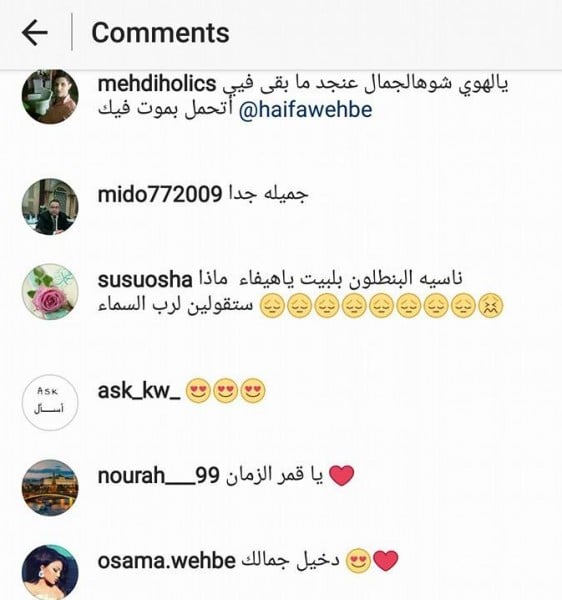Open ask_kw_ avatar with Ask logo

(x=50, y=403)
